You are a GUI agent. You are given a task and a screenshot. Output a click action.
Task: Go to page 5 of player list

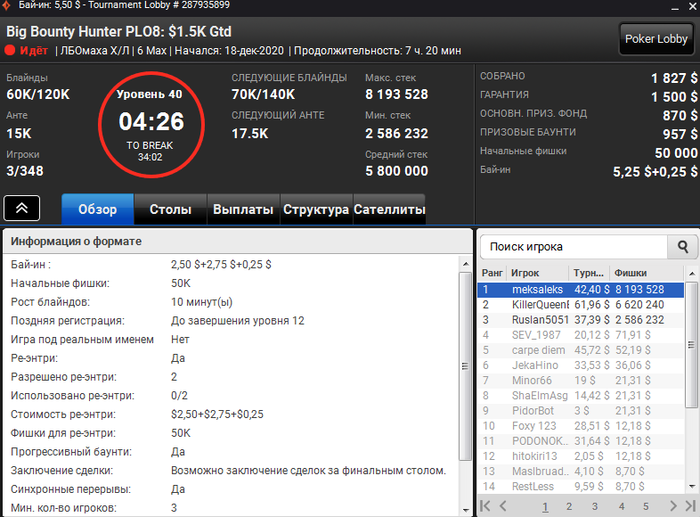pyautogui.click(x=646, y=506)
